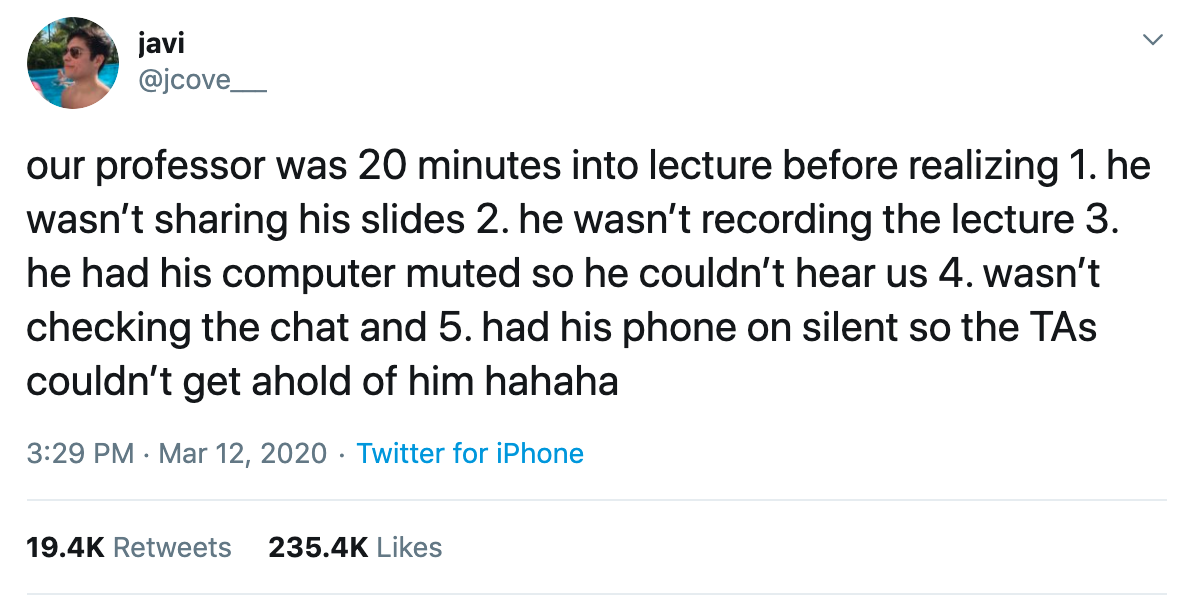Viewport: 1187px width, 595px height.
Task: Open the javi display name profile link
Action: [x=161, y=43]
